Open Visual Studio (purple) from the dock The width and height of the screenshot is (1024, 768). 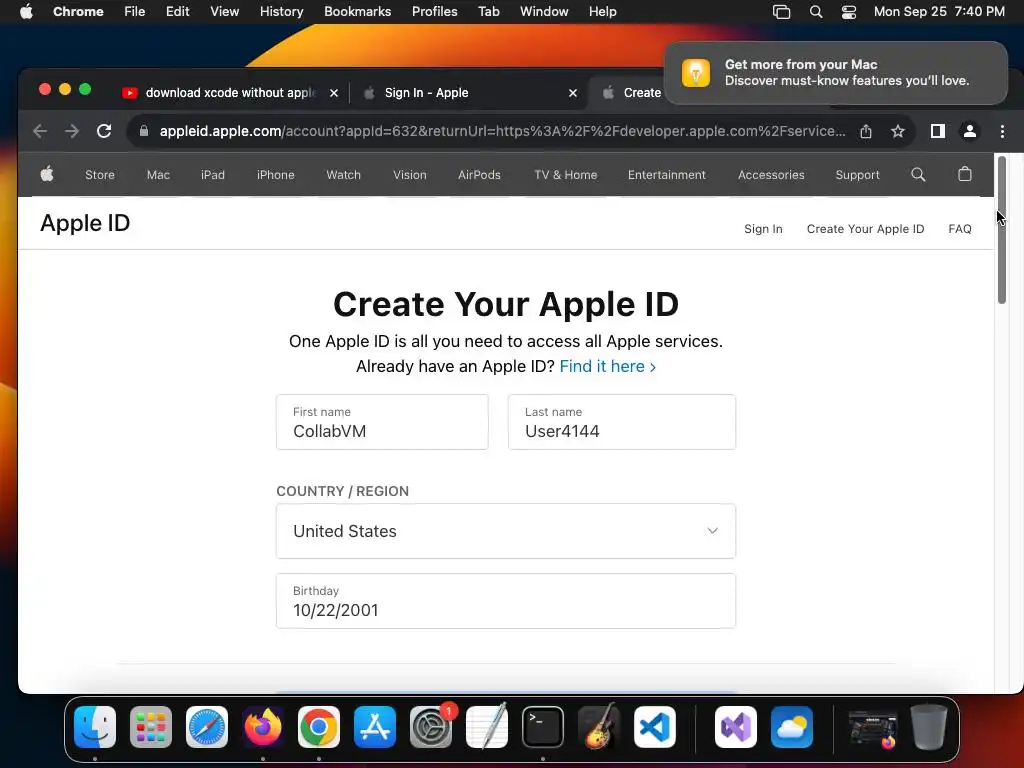[736, 727]
